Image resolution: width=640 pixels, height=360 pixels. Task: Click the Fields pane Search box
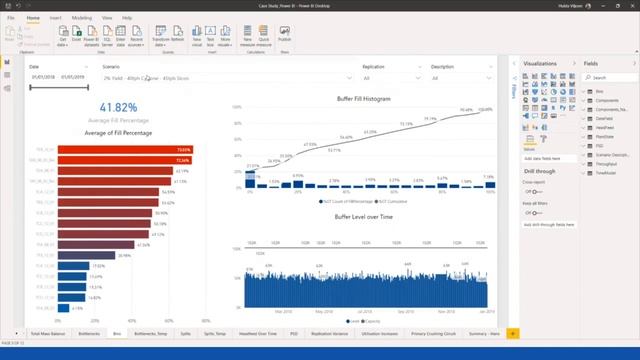610,78
